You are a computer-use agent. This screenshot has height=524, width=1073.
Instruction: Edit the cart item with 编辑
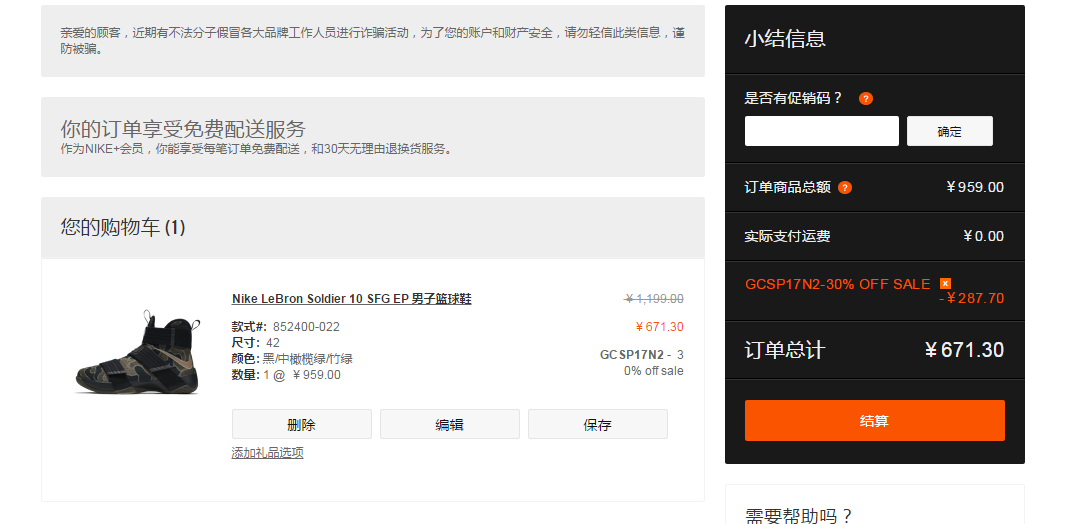[450, 424]
